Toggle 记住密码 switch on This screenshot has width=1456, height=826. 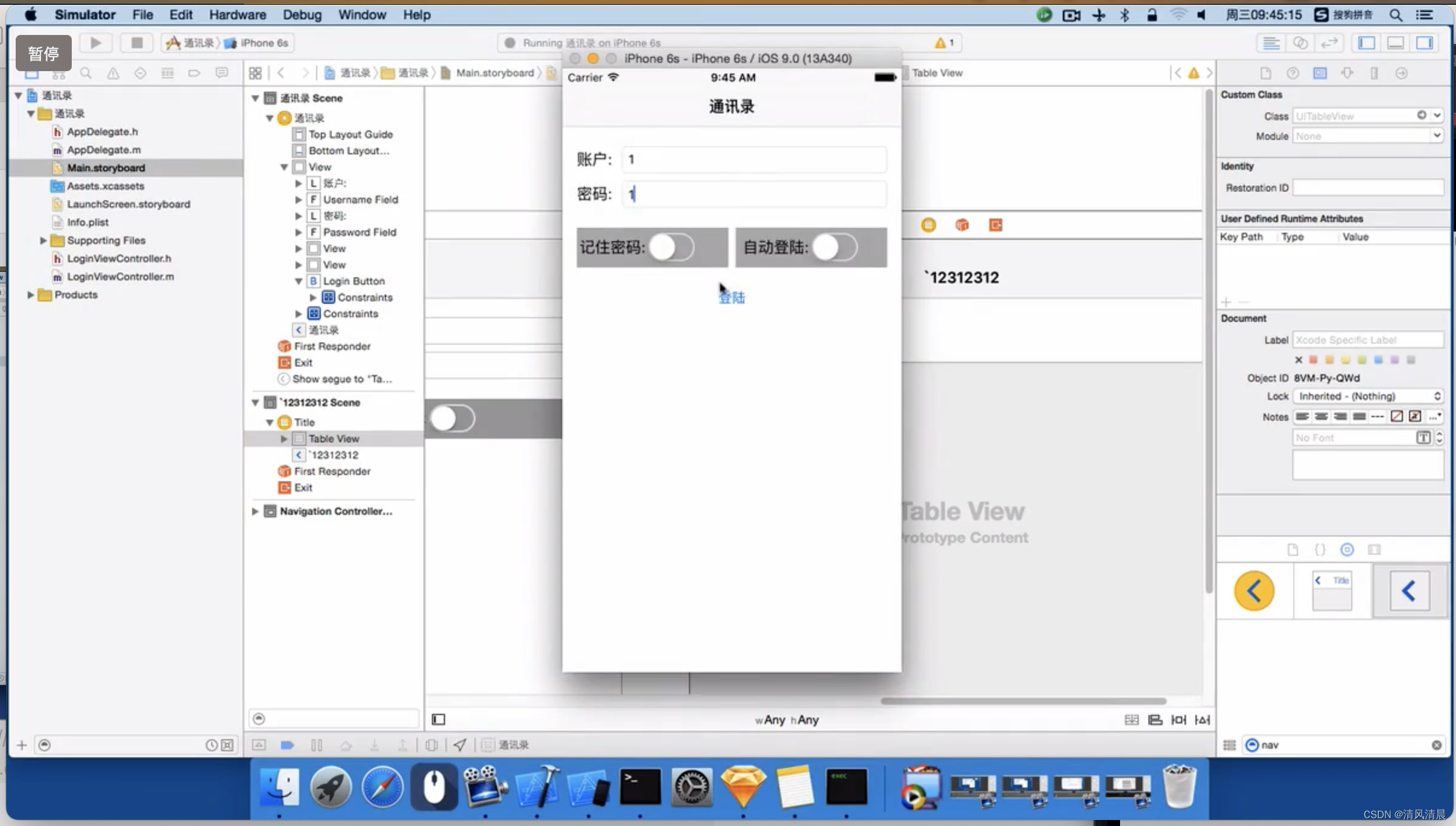[672, 247]
